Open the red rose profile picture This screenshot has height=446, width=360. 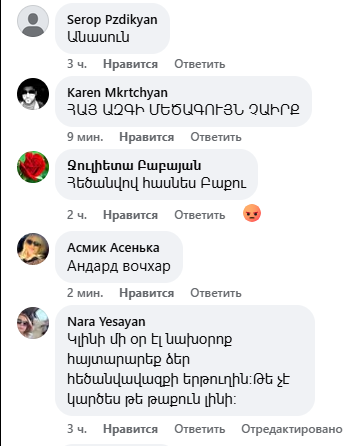tap(33, 167)
